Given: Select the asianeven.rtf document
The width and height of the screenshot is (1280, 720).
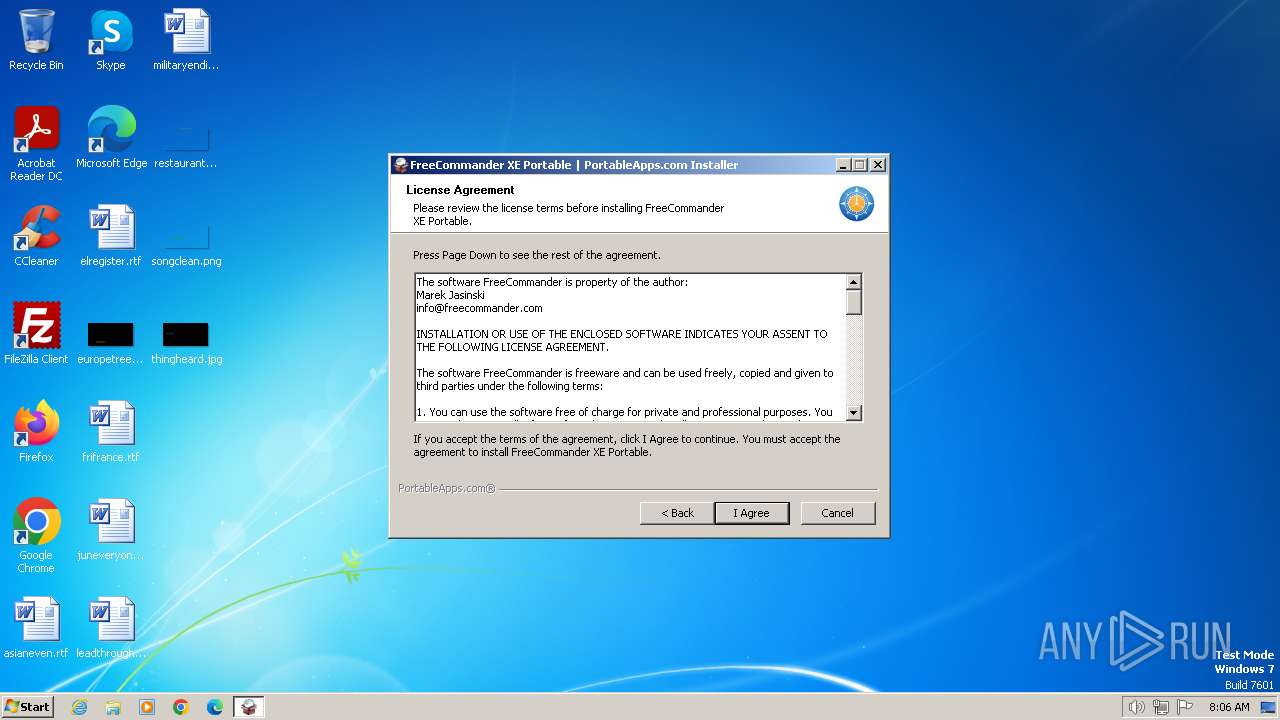Looking at the screenshot, I should (36, 628).
